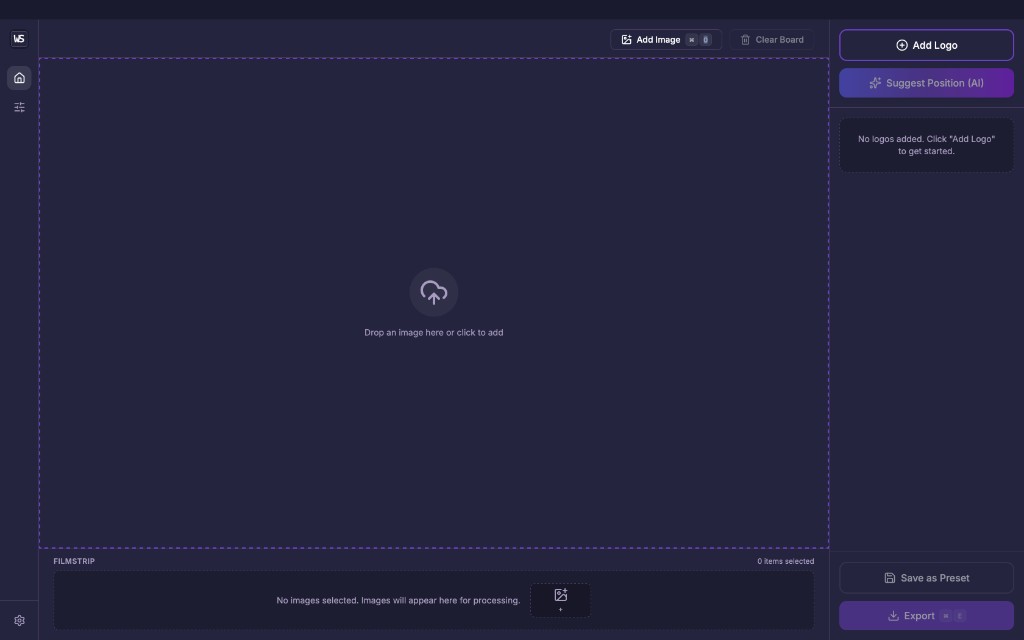Trigger Suggest Position (AI)

click(926, 83)
